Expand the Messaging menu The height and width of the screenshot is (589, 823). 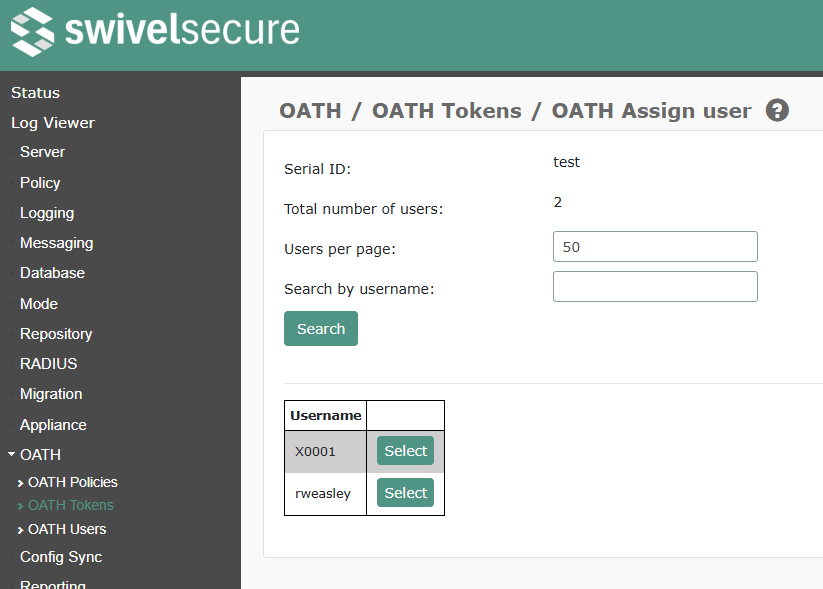pos(56,243)
